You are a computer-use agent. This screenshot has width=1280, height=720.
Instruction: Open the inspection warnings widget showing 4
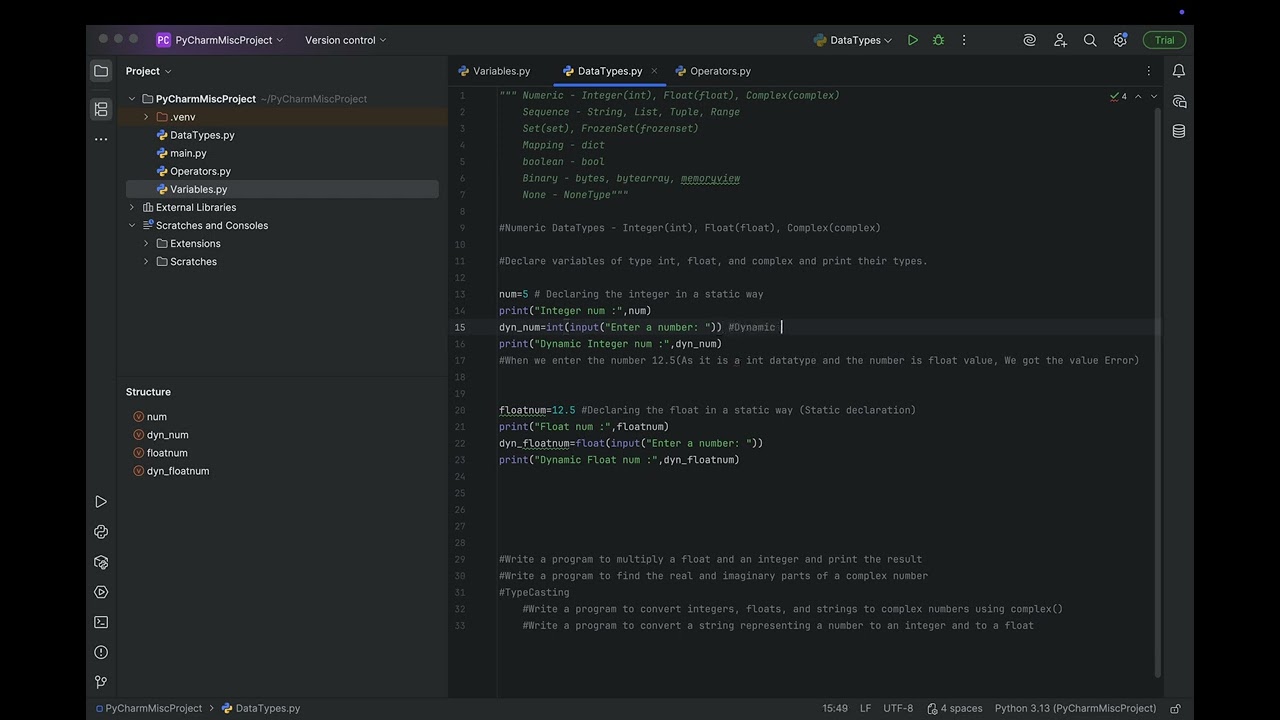pyautogui.click(x=1118, y=96)
